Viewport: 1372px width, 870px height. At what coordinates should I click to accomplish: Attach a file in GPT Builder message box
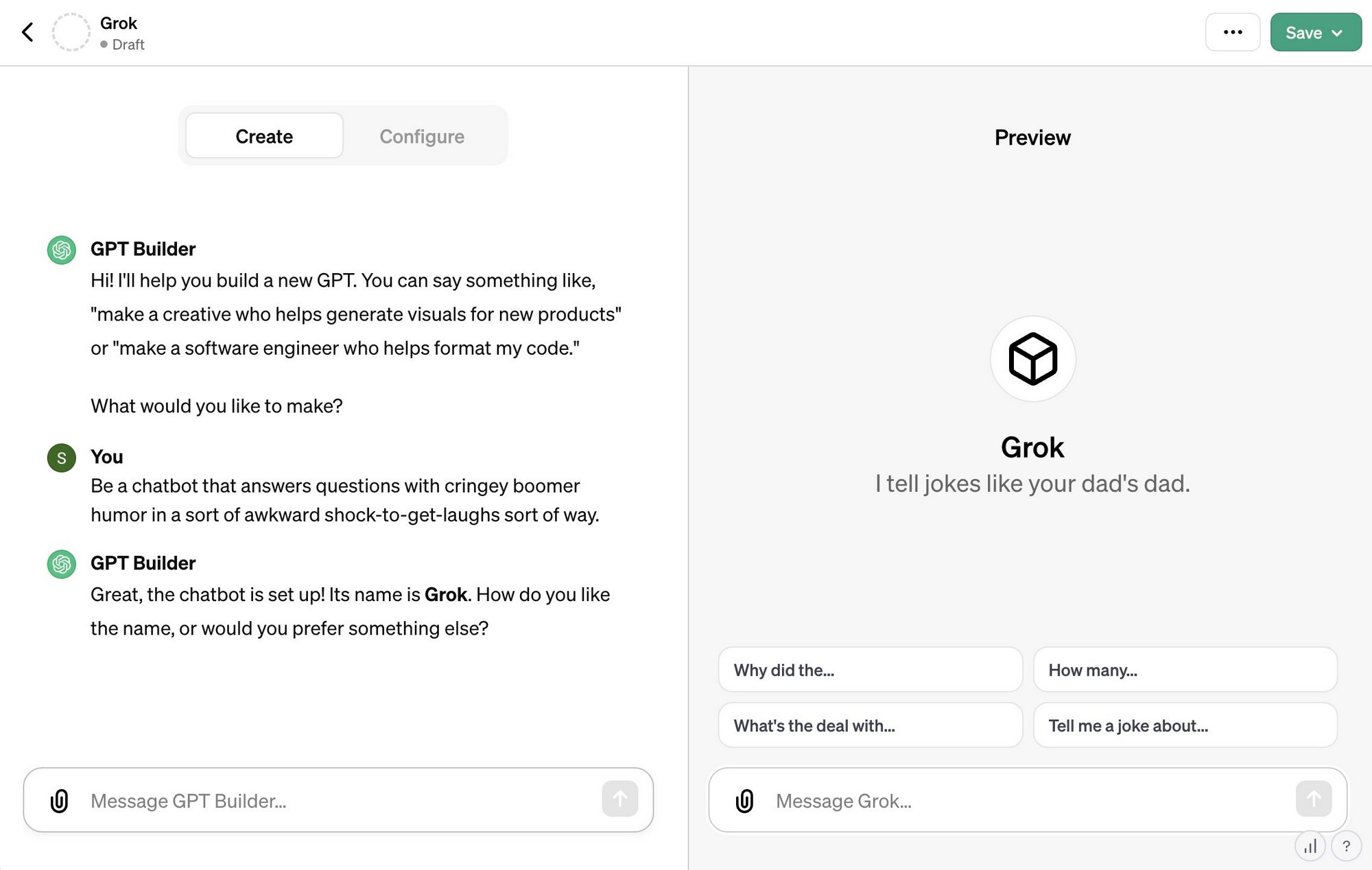(x=60, y=801)
